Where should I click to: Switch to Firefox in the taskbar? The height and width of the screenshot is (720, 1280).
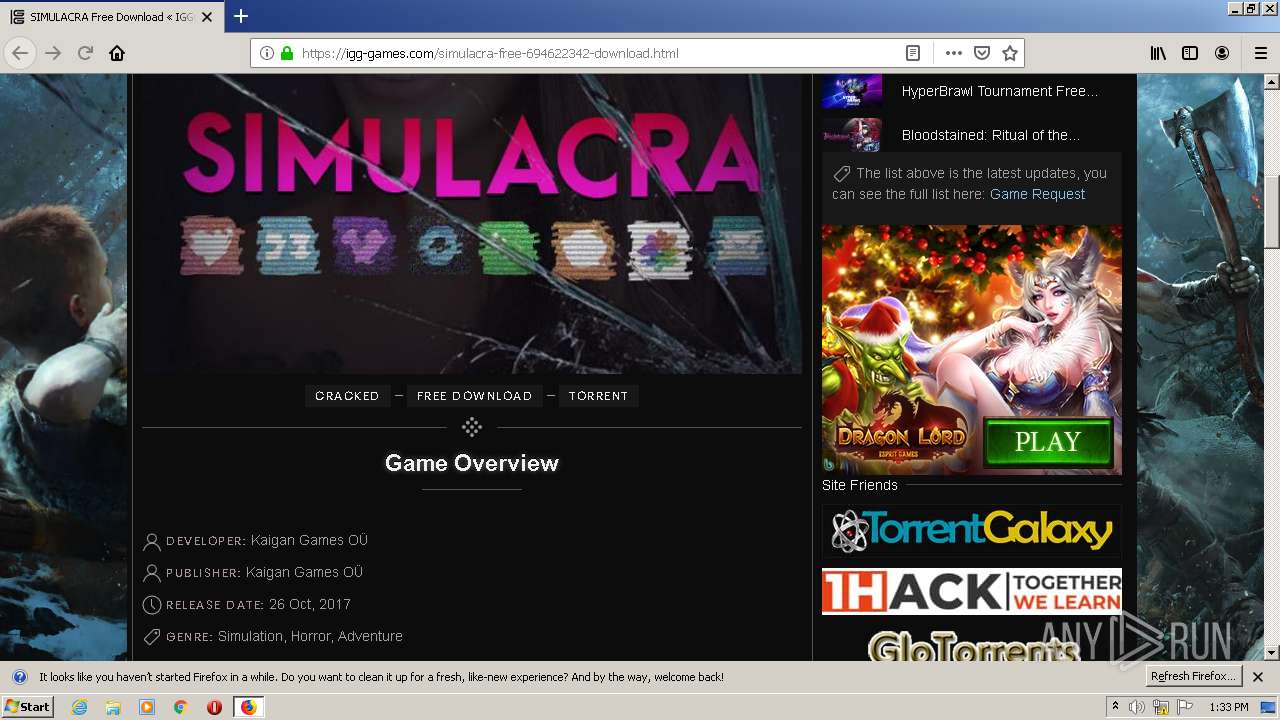[x=248, y=707]
